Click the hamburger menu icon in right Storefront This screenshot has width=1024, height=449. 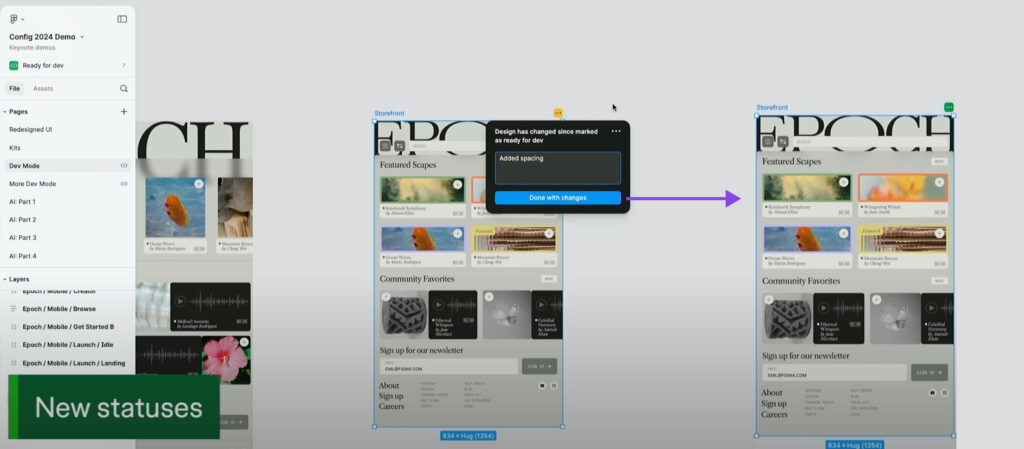[x=768, y=141]
